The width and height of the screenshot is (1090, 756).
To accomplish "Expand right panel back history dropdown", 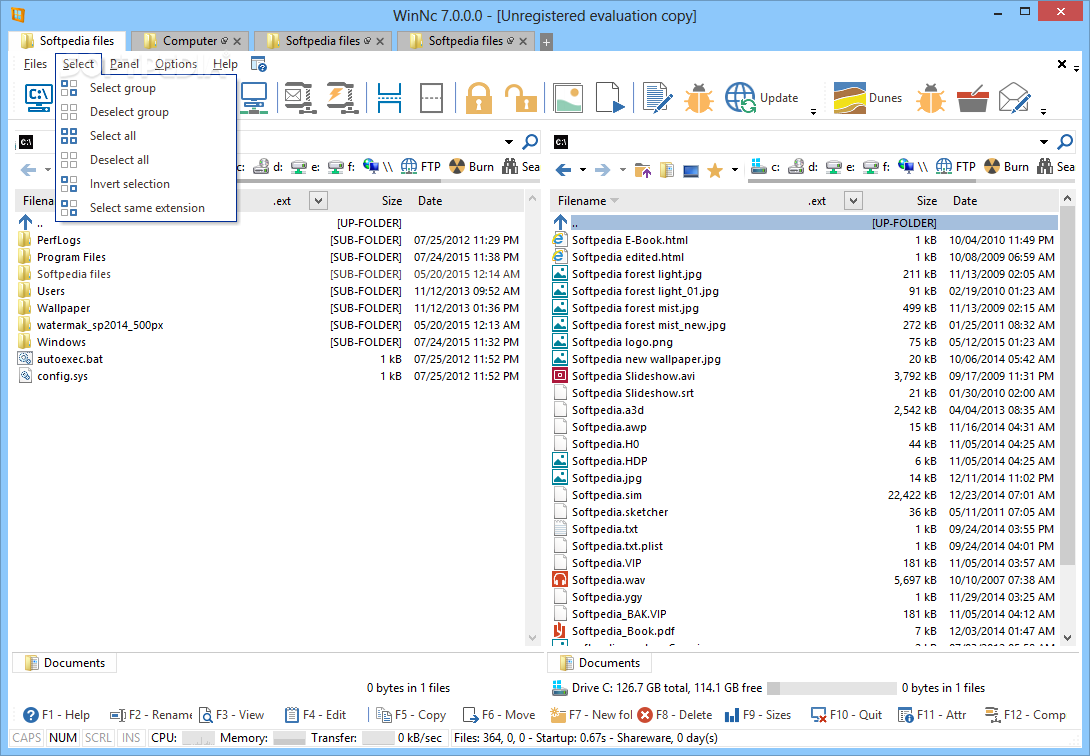I will (x=583, y=169).
